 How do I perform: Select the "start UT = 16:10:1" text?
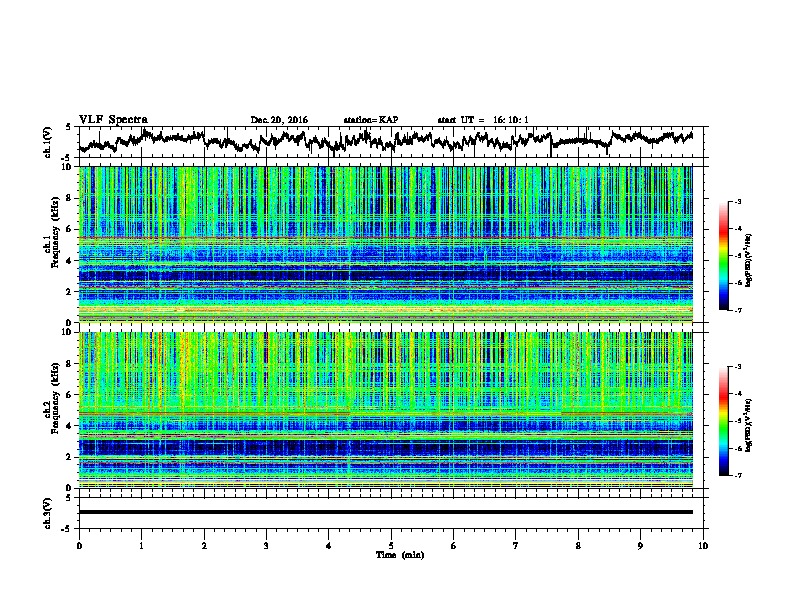[483, 120]
